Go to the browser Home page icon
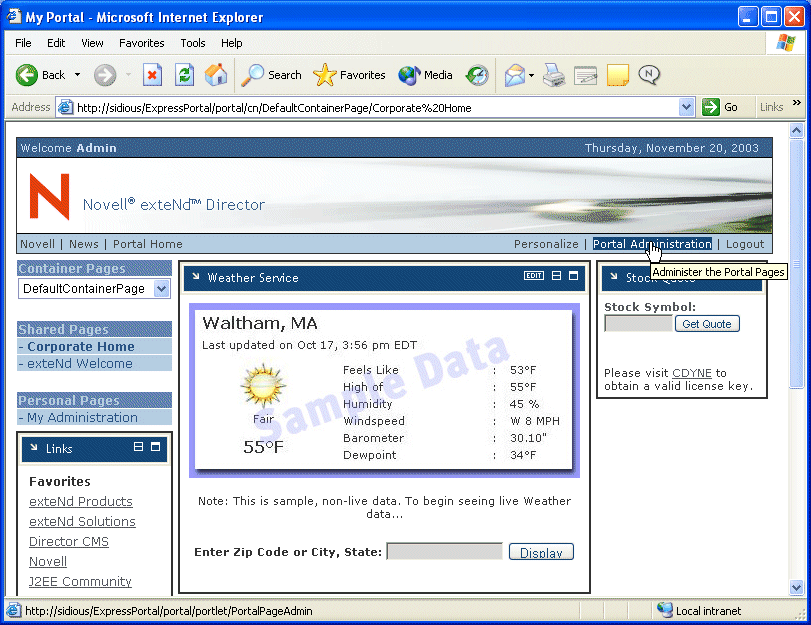Viewport: 811px width, 625px height. coord(216,76)
